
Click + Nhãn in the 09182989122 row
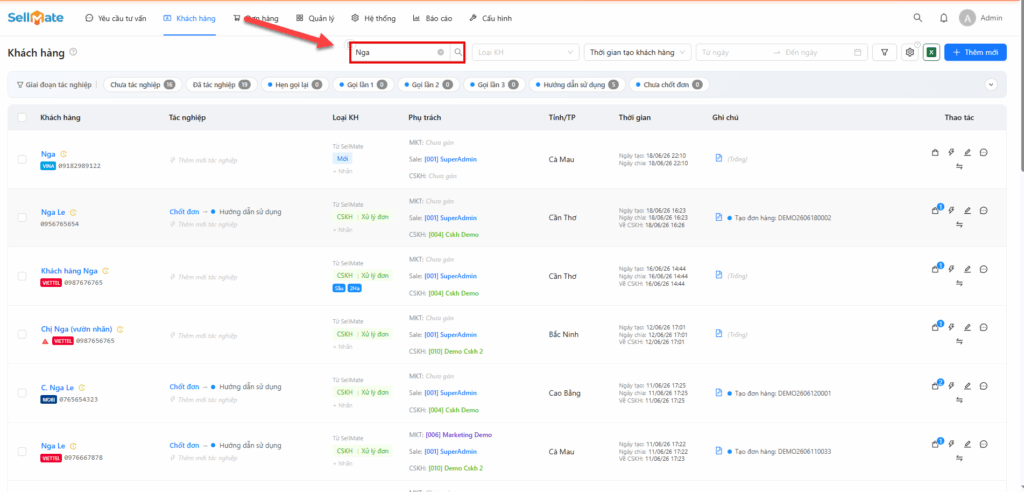coord(342,171)
